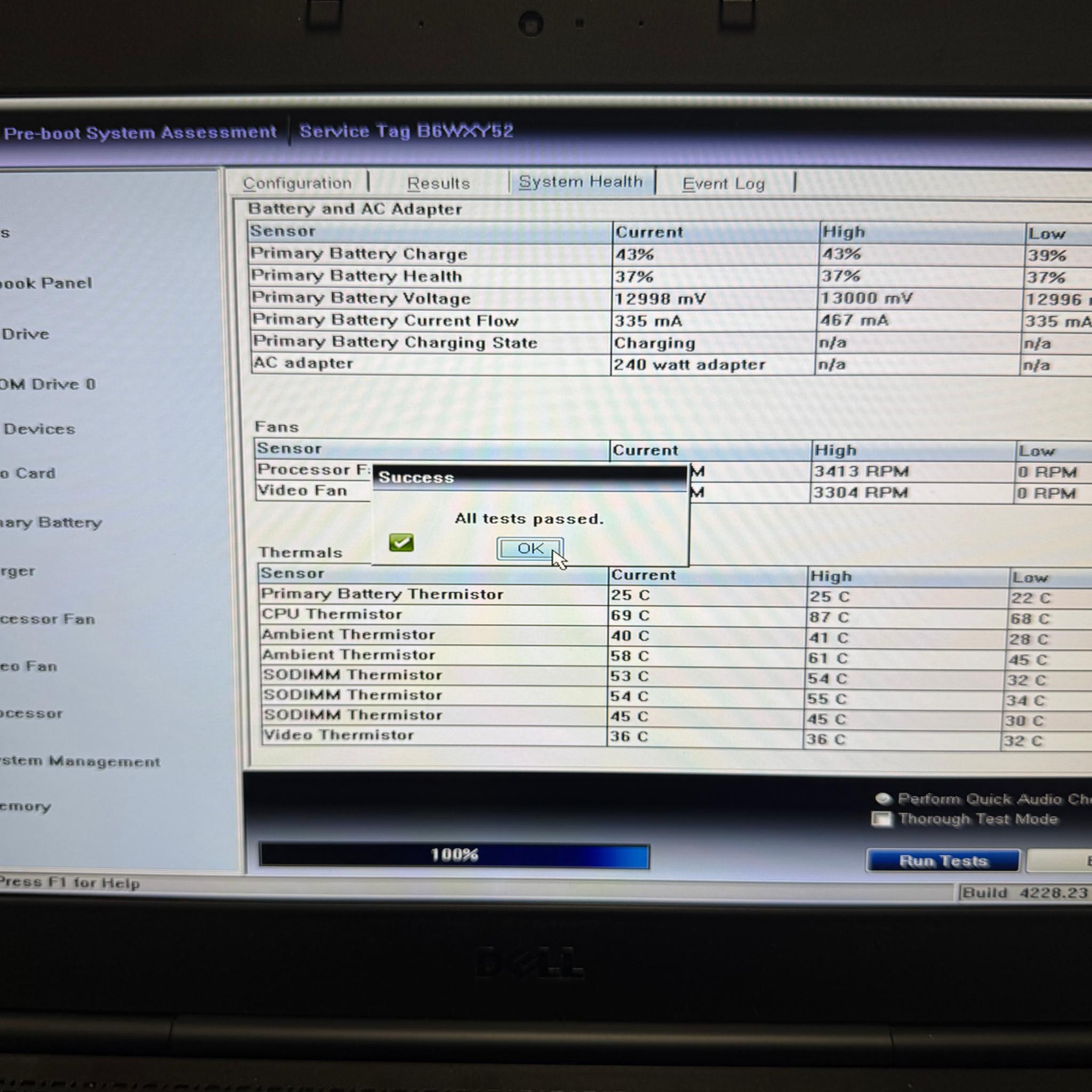
Task: Select the System Health tab
Action: pyautogui.click(x=581, y=181)
